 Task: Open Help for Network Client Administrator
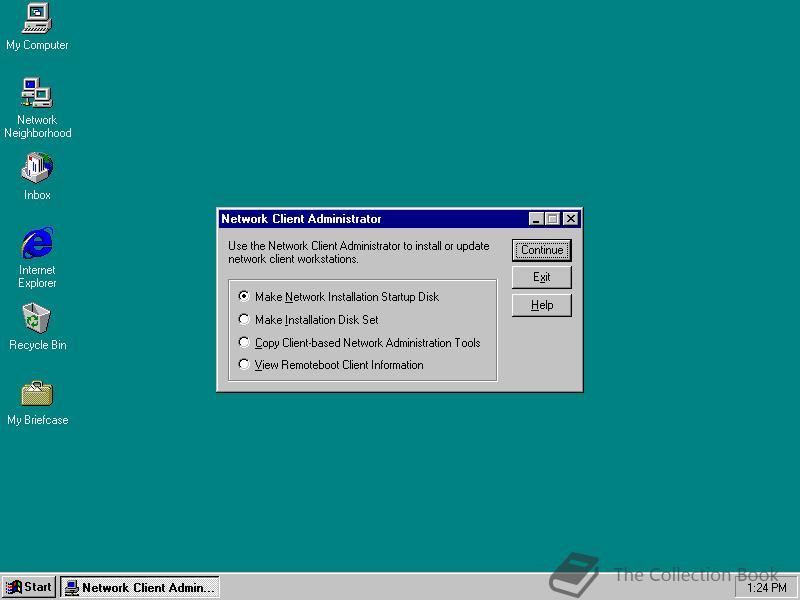[542, 305]
